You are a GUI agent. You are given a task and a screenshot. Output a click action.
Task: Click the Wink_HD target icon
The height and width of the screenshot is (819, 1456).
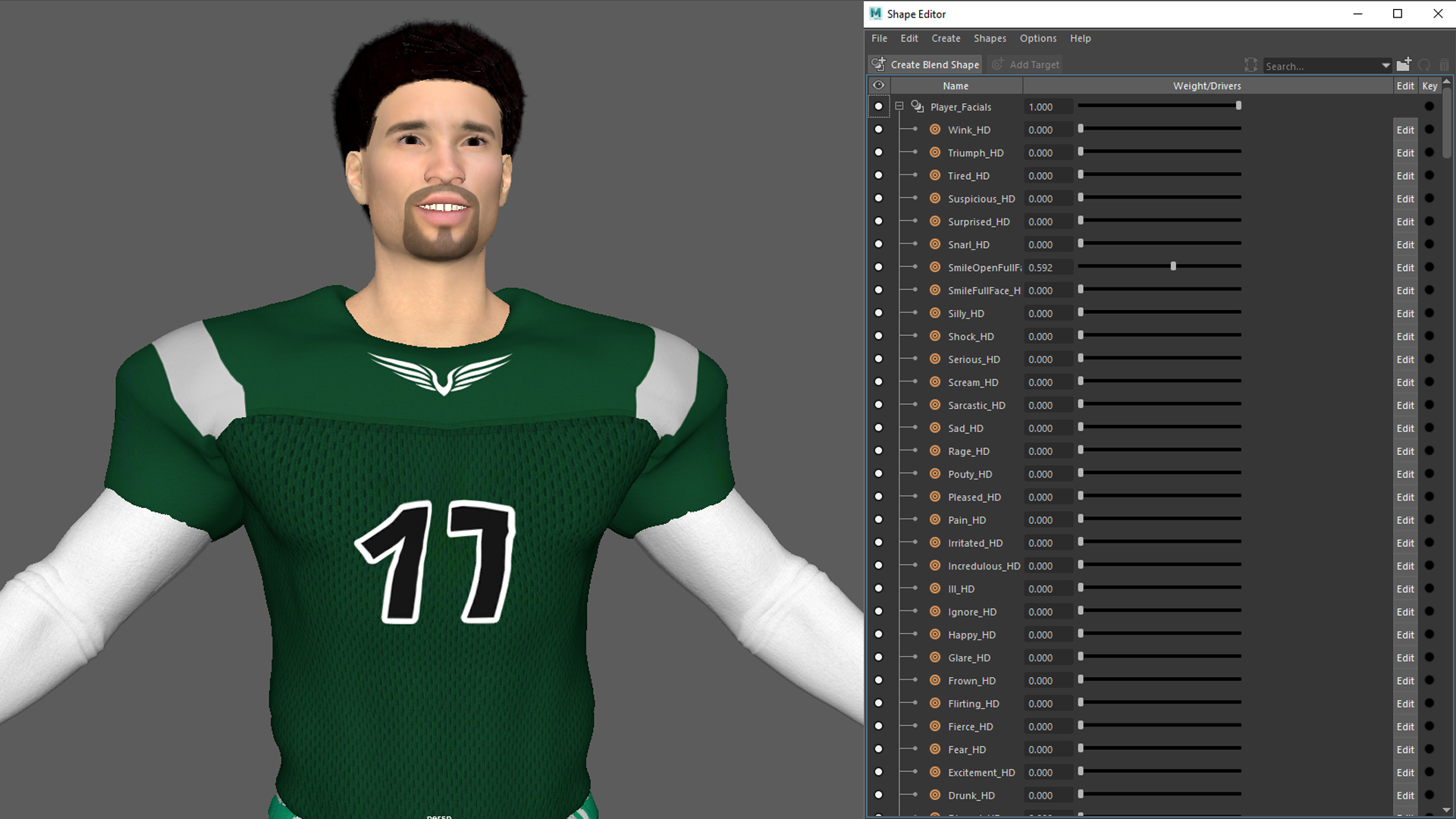pyautogui.click(x=935, y=130)
